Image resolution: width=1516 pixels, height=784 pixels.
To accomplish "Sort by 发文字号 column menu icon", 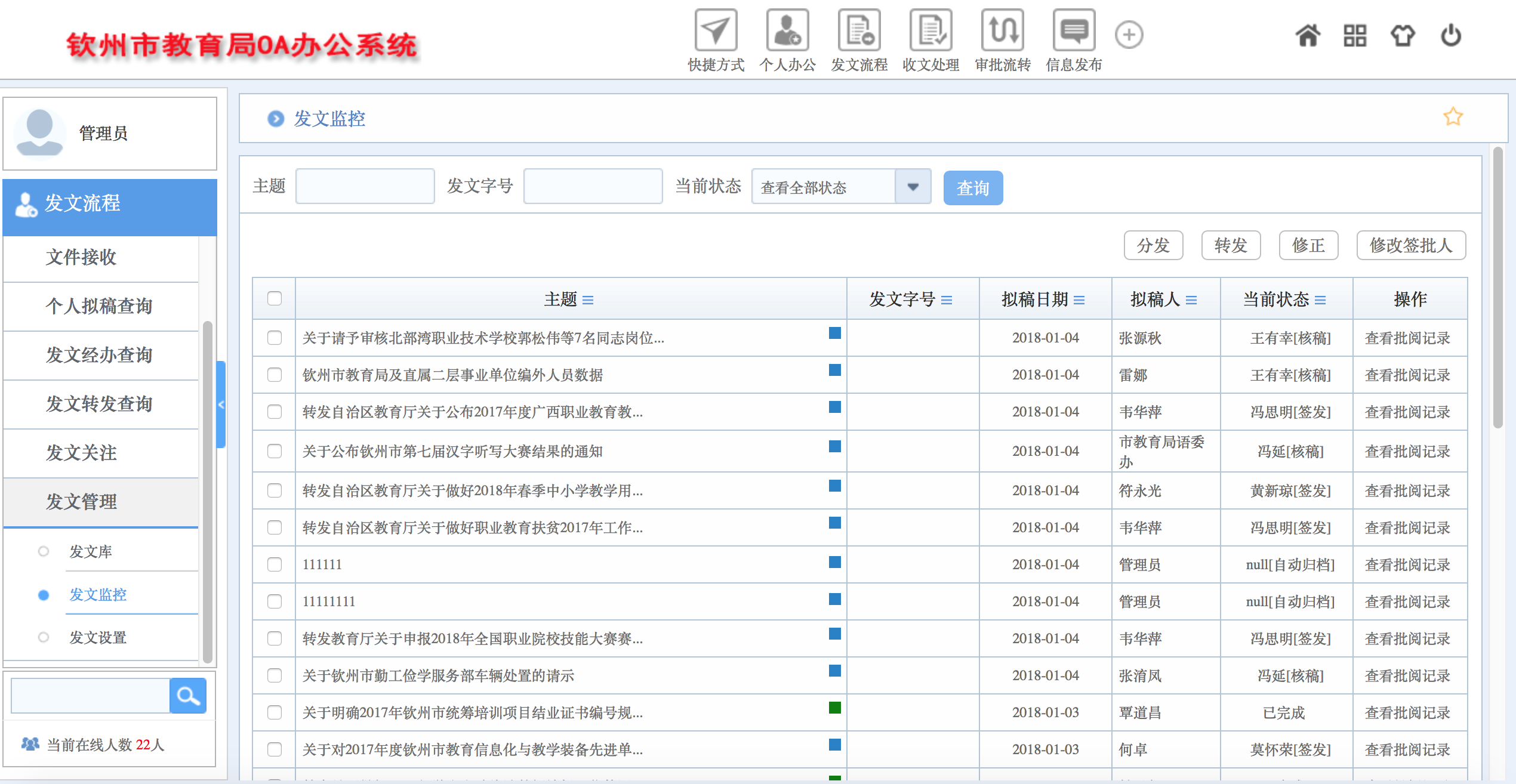I will [947, 300].
